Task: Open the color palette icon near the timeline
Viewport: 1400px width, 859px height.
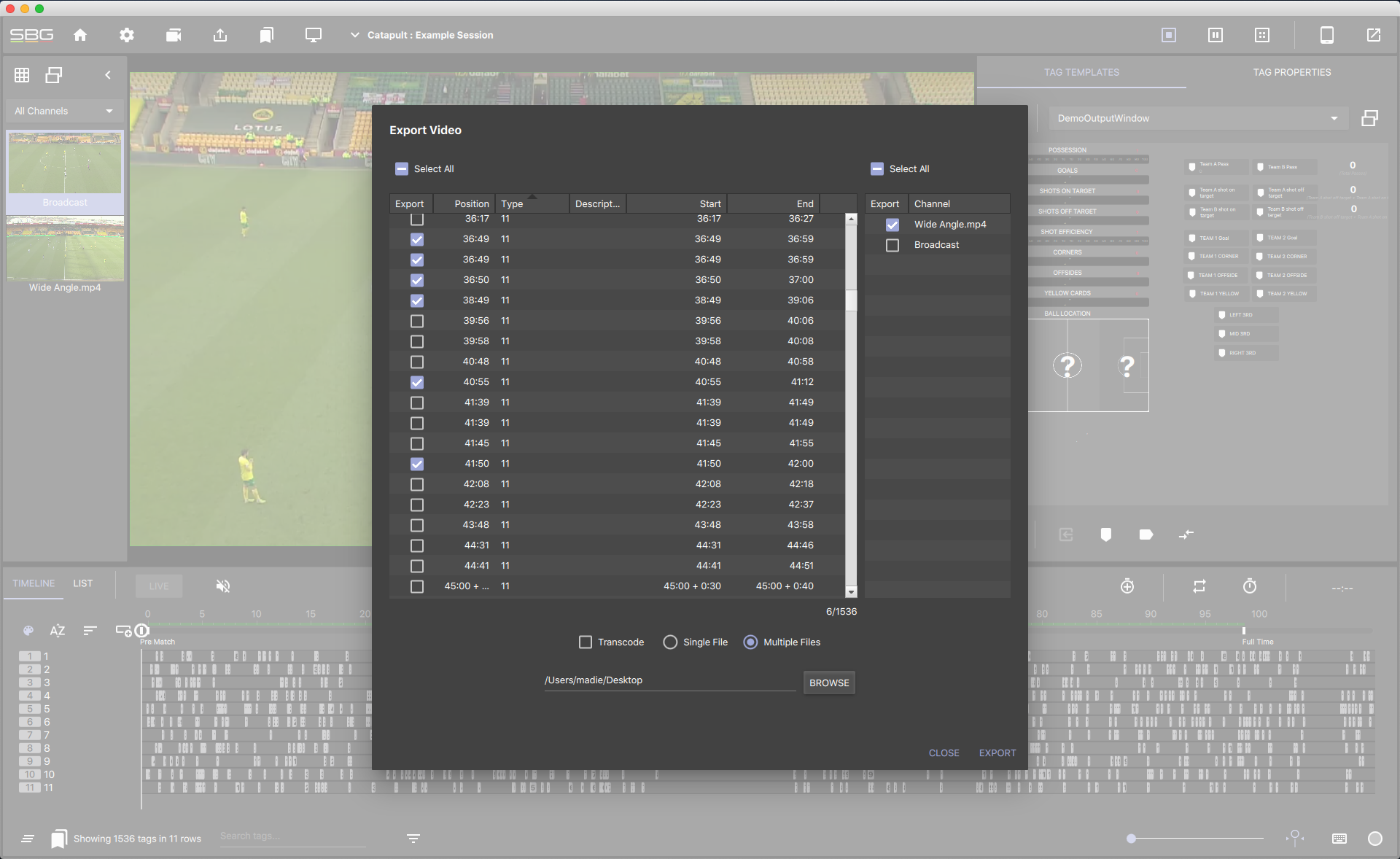Action: coord(29,631)
